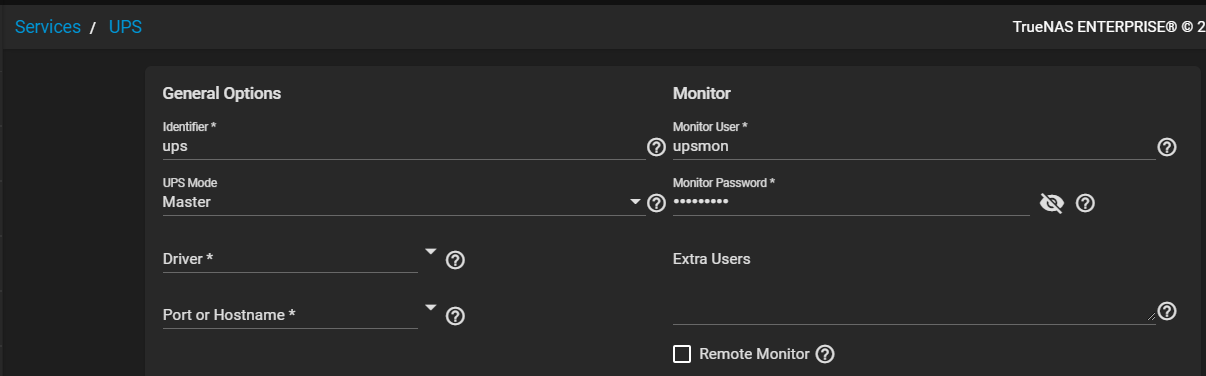Click the Driver field help icon

(455, 260)
